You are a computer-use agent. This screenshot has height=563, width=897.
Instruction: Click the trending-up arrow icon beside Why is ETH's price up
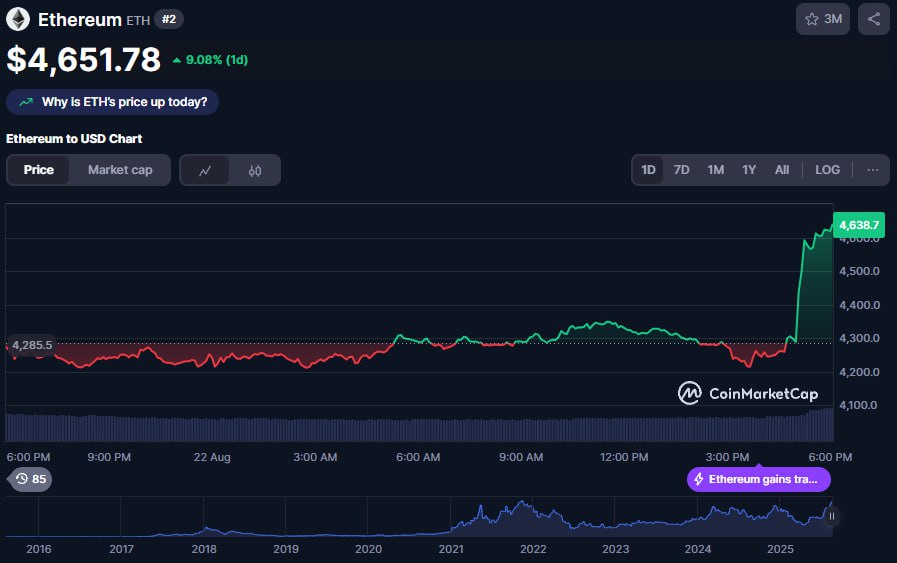point(26,102)
